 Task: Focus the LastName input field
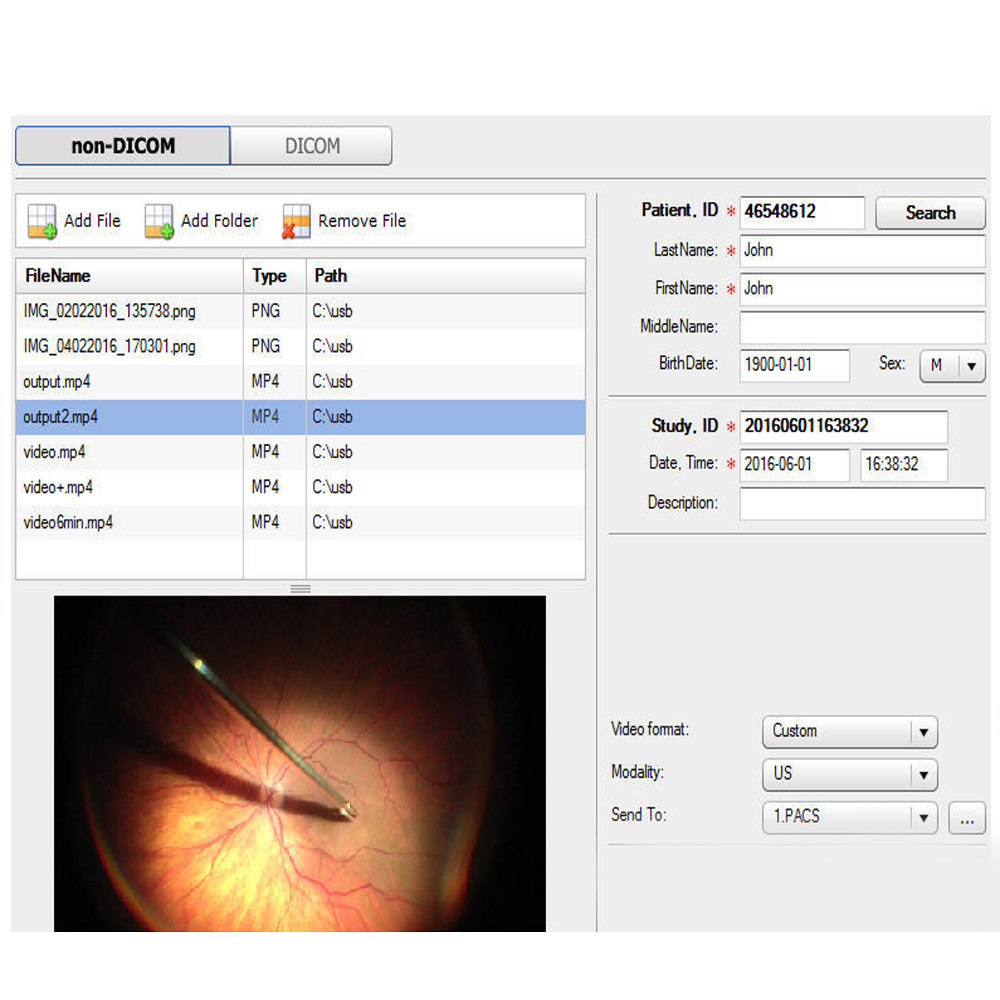point(862,251)
